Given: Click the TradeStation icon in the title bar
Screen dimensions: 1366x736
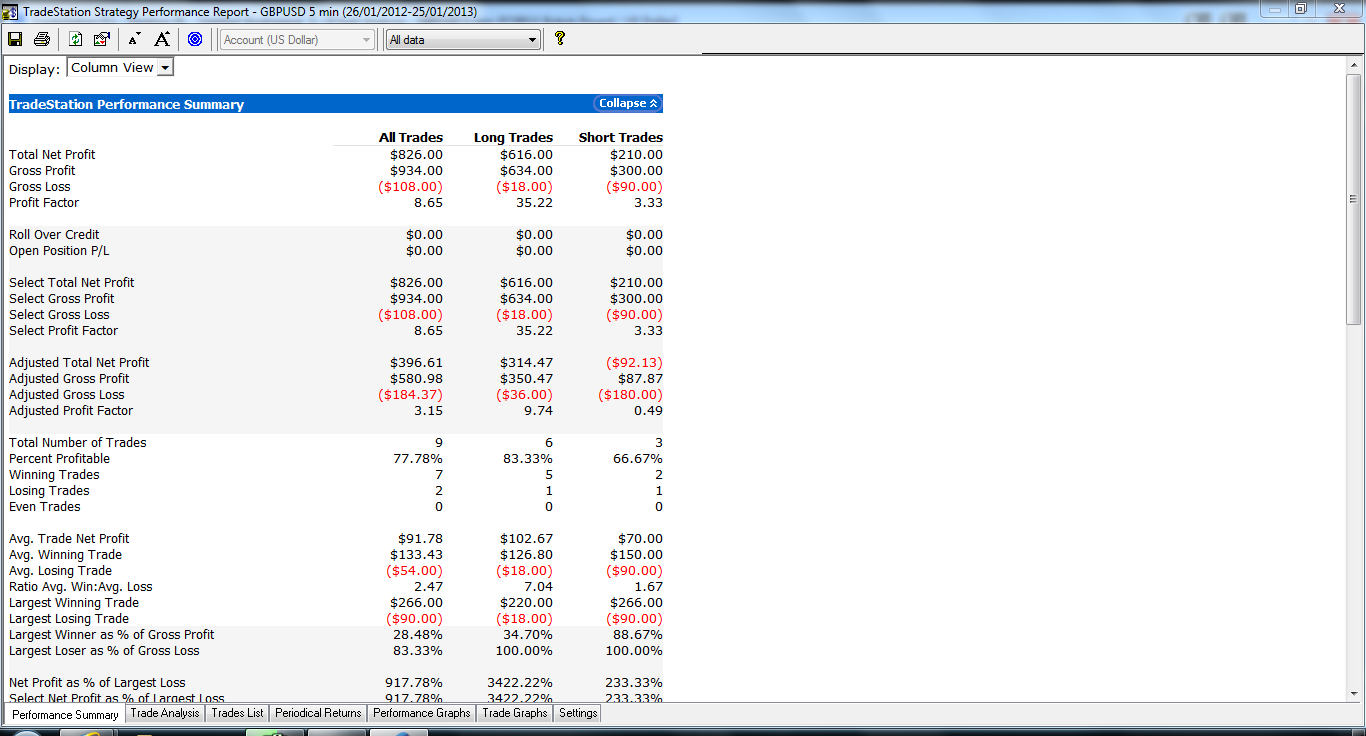Looking at the screenshot, I should 10,11.
